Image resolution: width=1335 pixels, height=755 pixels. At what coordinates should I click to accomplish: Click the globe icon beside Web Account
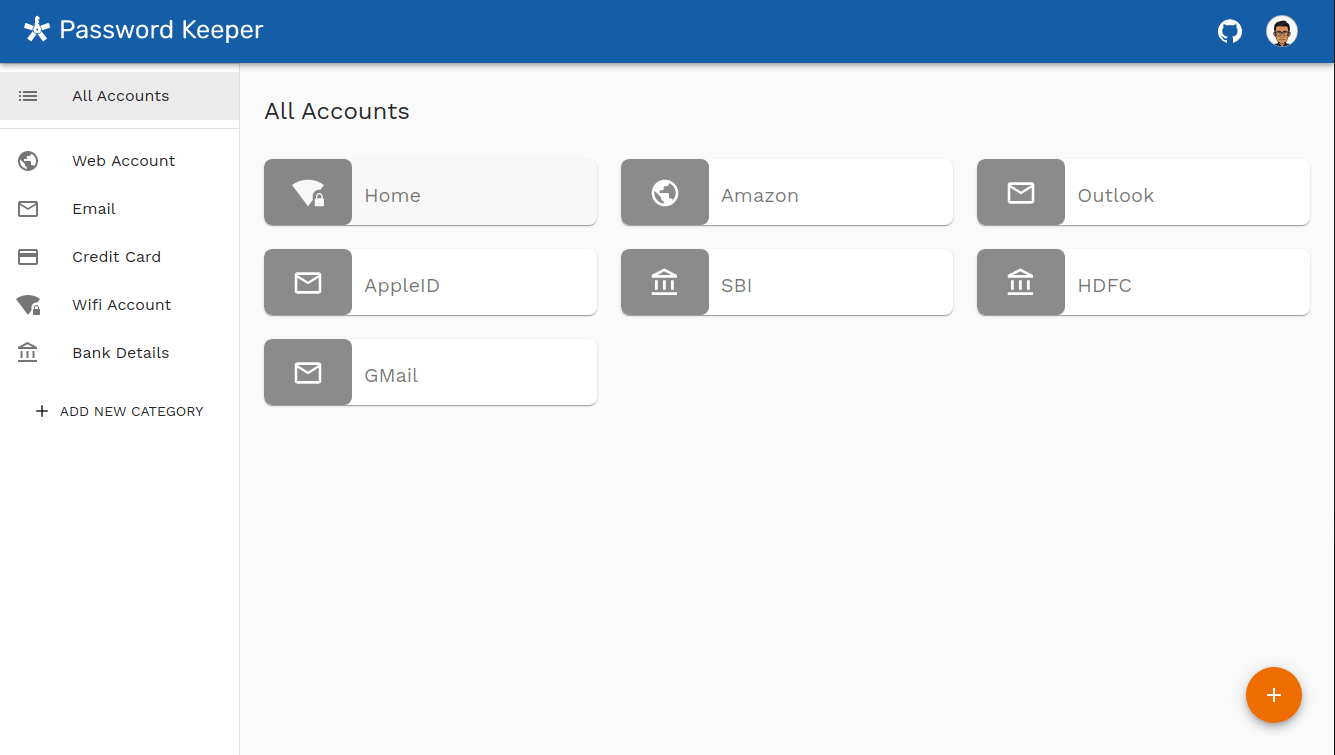click(x=28, y=161)
